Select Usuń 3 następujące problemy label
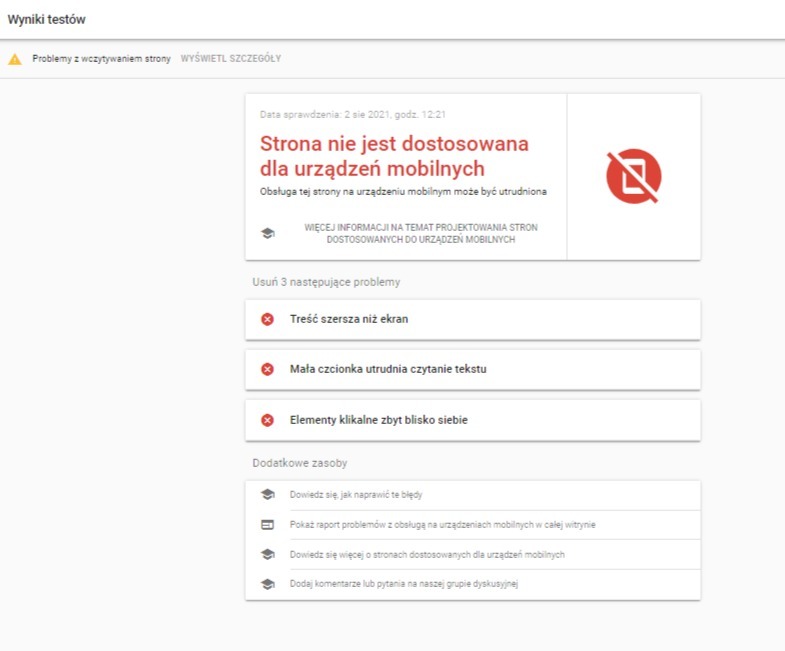Screen dimensions: 785x651 pos(326,282)
